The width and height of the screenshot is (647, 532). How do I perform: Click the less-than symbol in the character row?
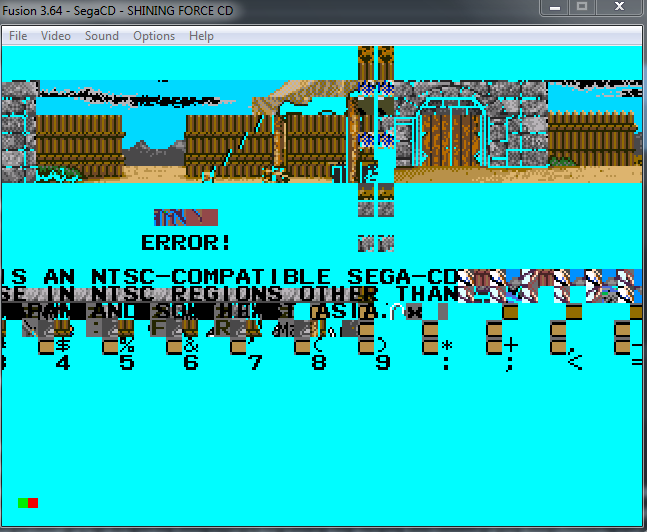[x=574, y=363]
